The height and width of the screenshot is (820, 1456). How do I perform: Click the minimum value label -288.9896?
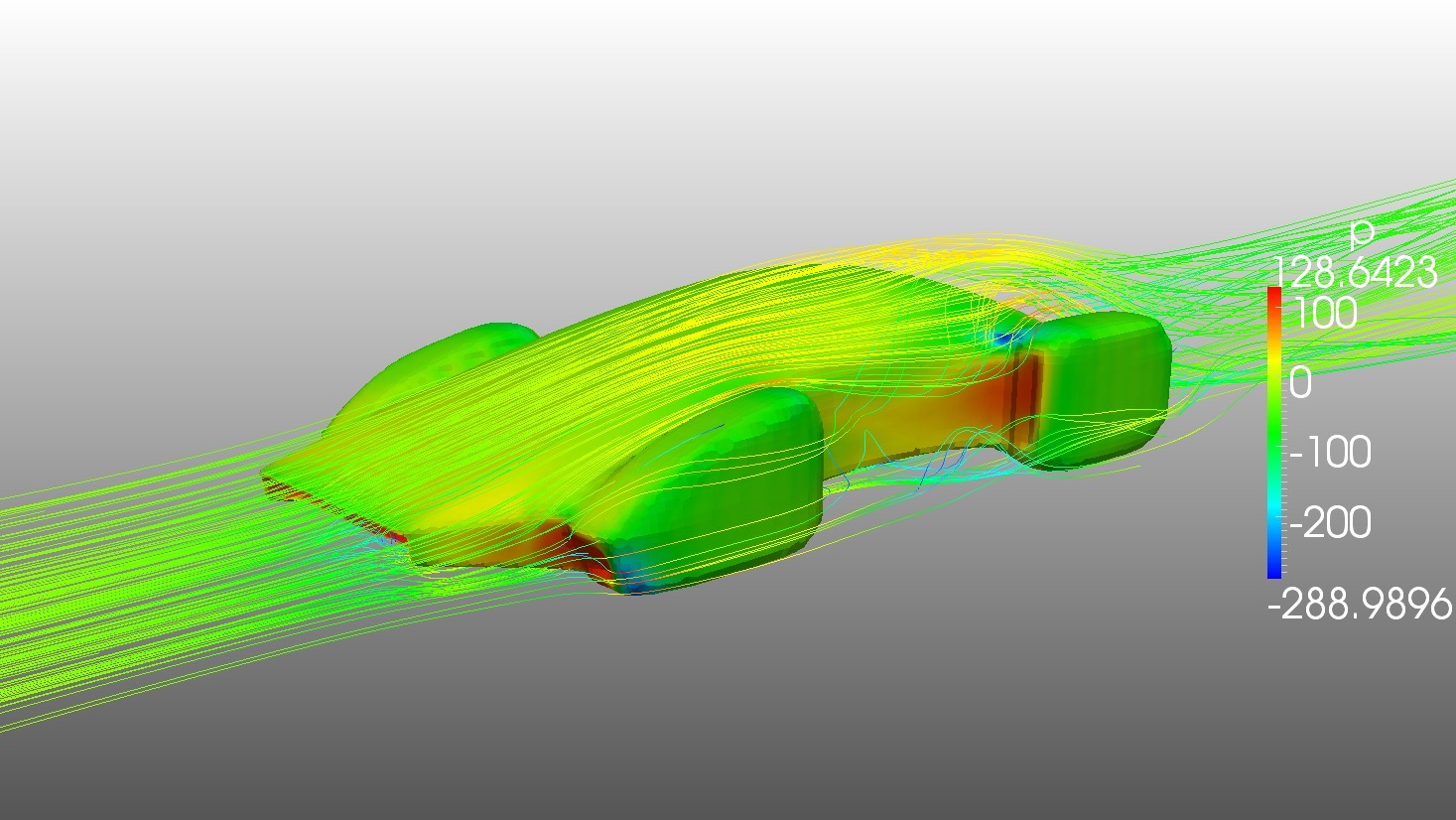1361,603
